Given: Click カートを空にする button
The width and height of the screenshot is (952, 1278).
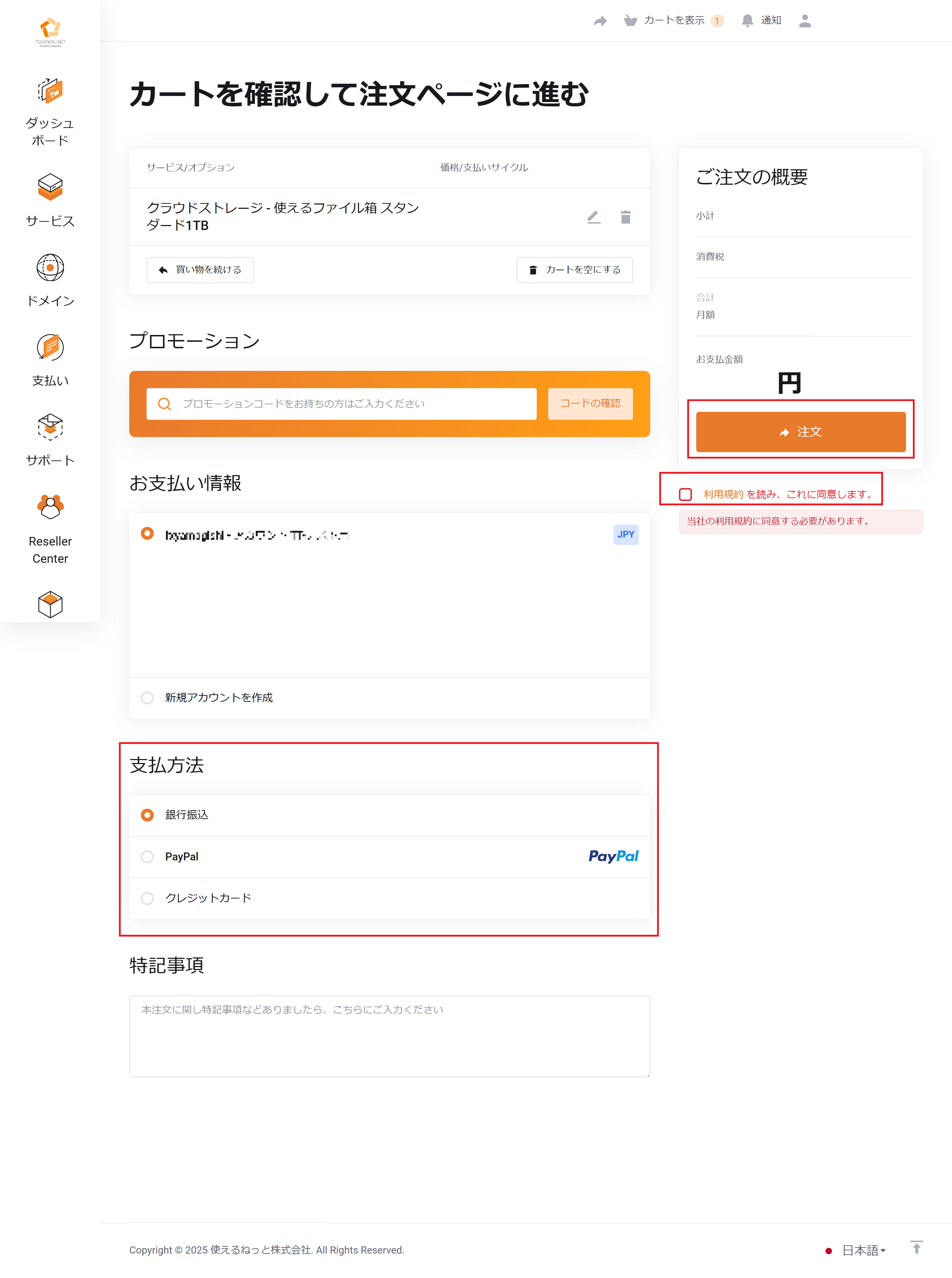Looking at the screenshot, I should point(574,270).
